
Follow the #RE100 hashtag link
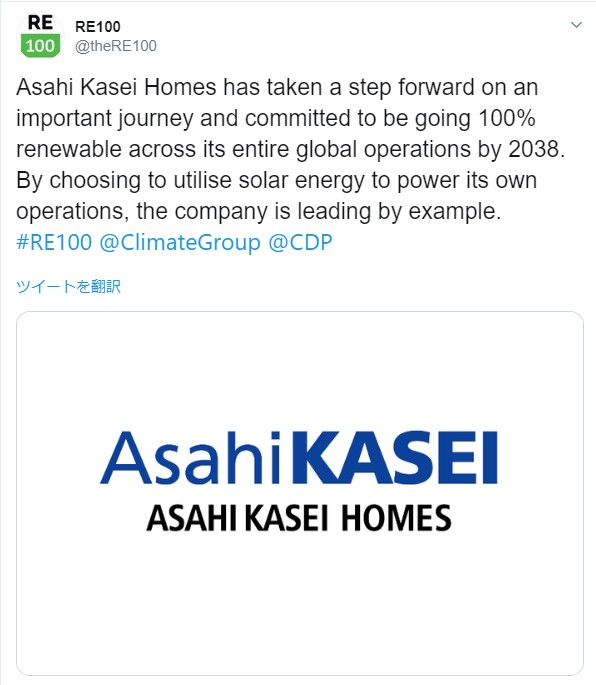(54, 242)
